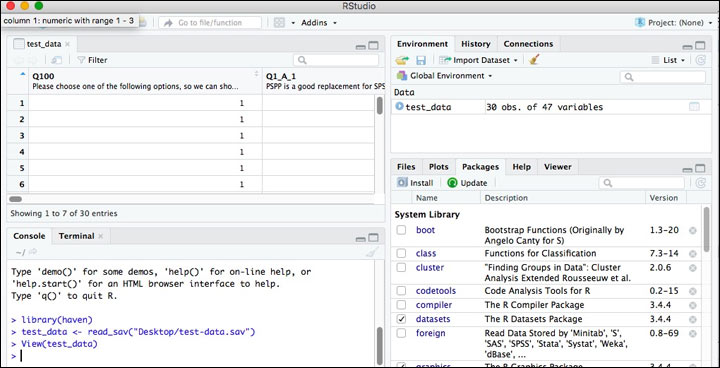Switch to the Connections tab
The height and width of the screenshot is (368, 720).
coord(529,44)
